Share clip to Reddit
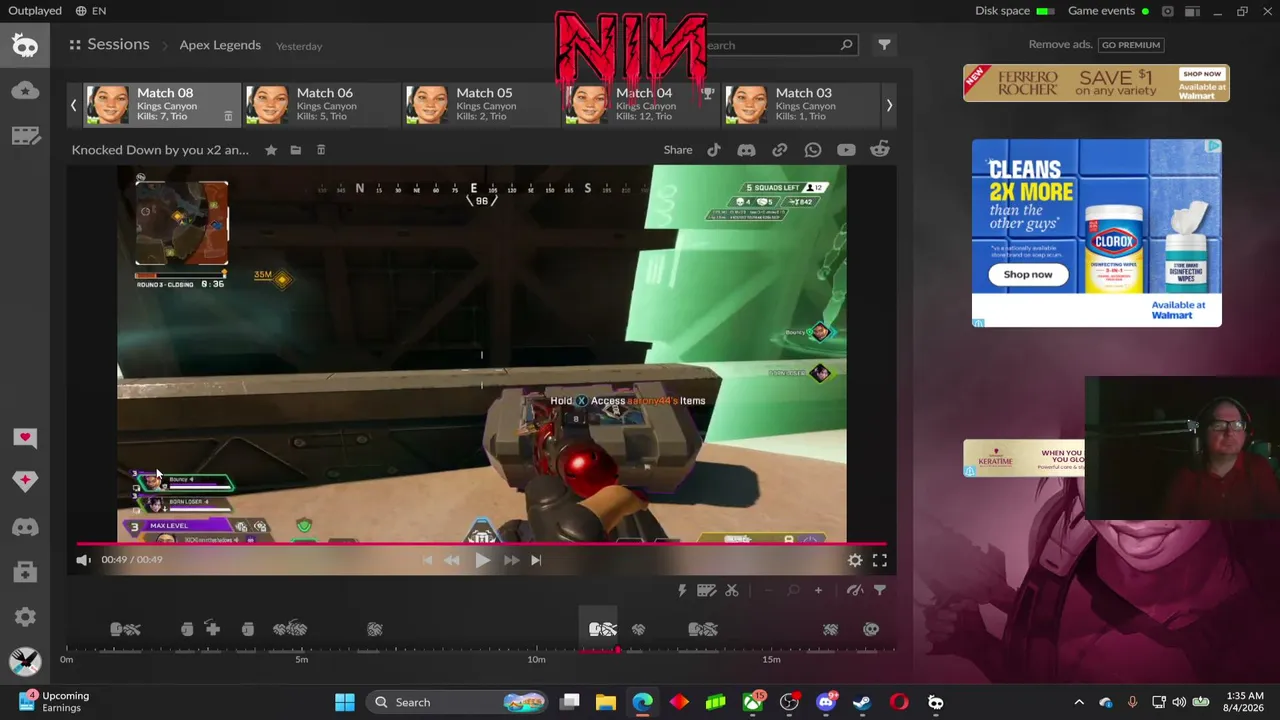The width and height of the screenshot is (1280, 720). 880,150
